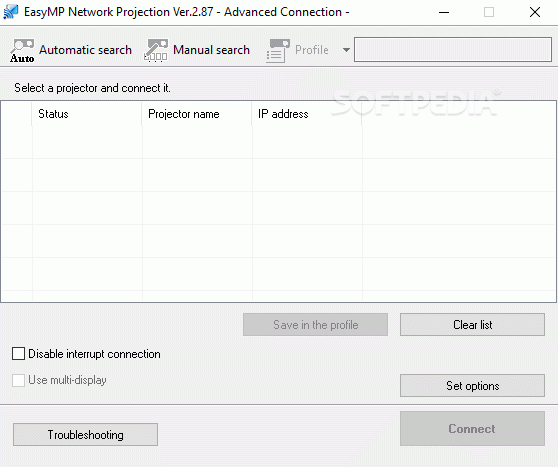Click the Automatic search magnifier icon
558x467 pixels.
pyautogui.click(x=22, y=51)
